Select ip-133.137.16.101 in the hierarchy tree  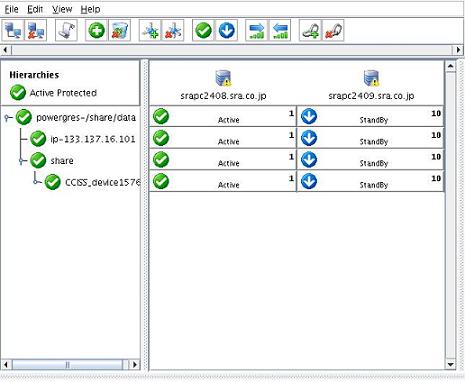pyautogui.click(x=93, y=139)
